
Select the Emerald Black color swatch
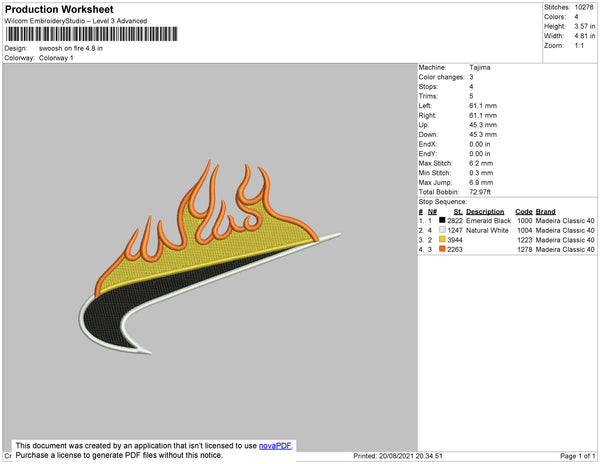[442, 220]
